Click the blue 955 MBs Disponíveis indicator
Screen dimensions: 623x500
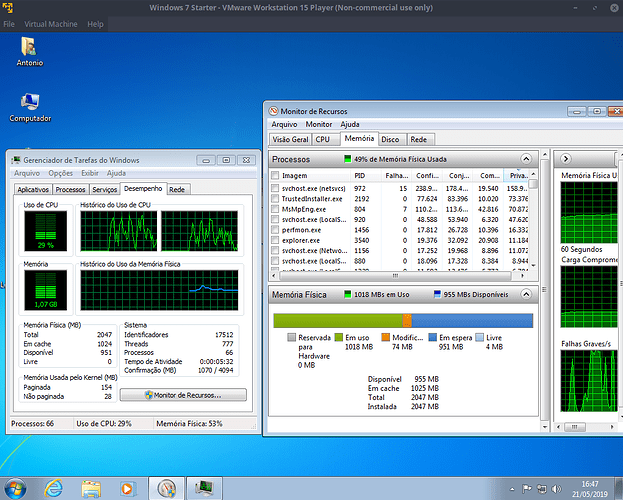click(x=437, y=295)
